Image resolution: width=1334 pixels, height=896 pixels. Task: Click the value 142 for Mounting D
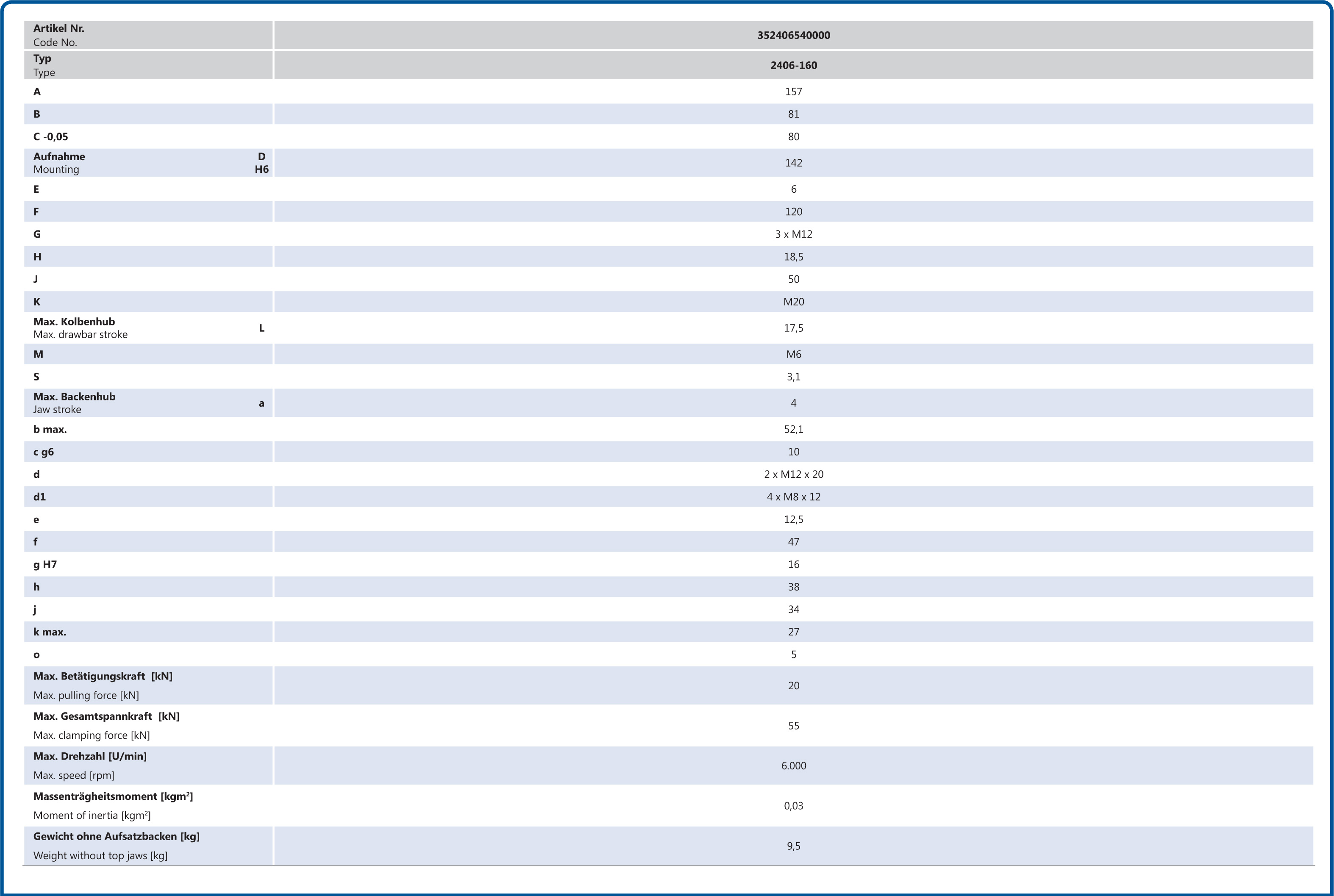tap(793, 164)
